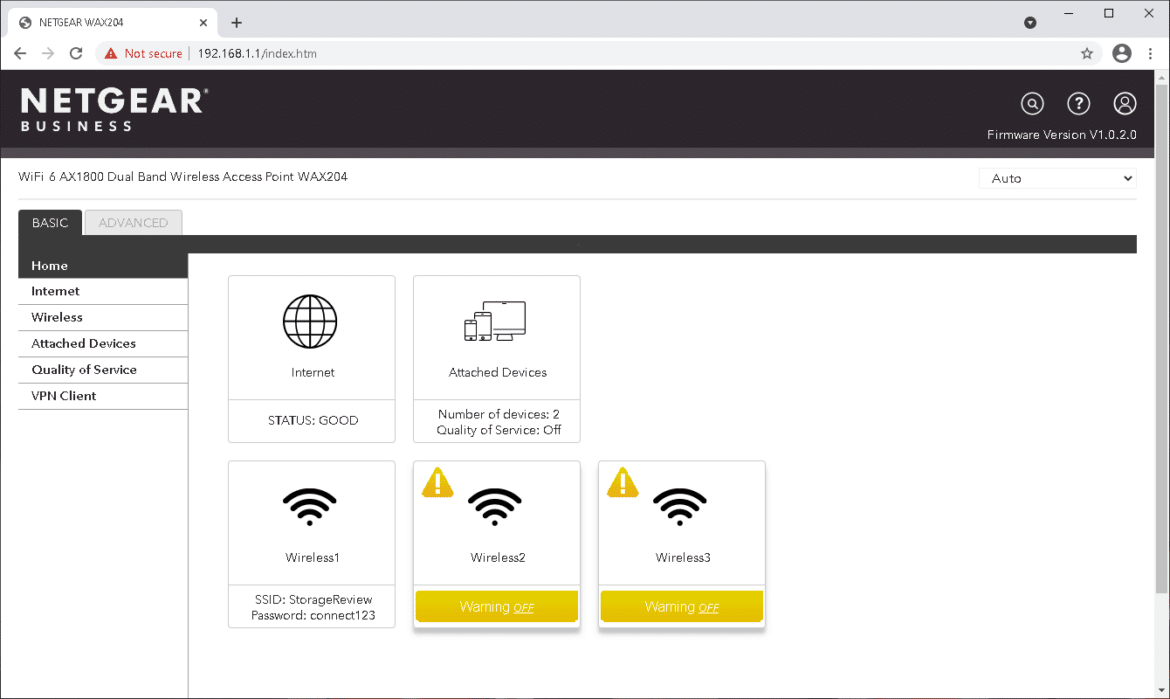Click the warning triangle on Wireless2 card
Viewport: 1170px width, 699px height.
[437, 483]
